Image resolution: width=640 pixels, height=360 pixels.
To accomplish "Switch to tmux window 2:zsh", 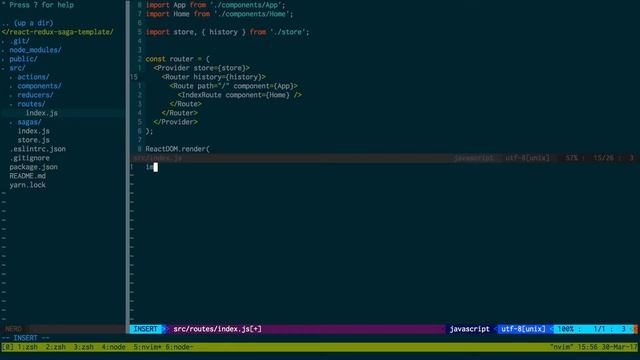I will (56, 347).
